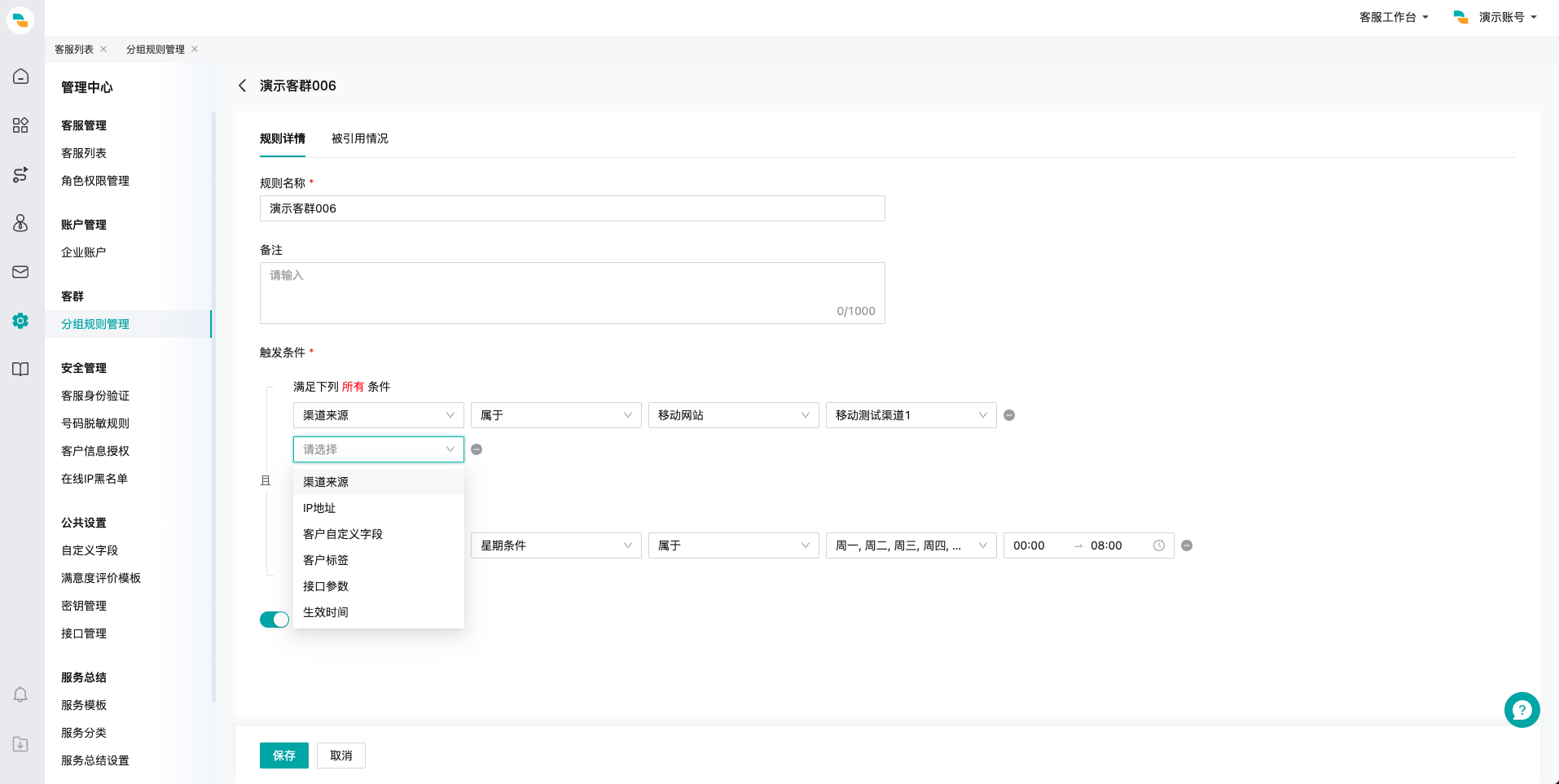Open the customer person icon in sidebar
1559x784 pixels.
pyautogui.click(x=20, y=223)
